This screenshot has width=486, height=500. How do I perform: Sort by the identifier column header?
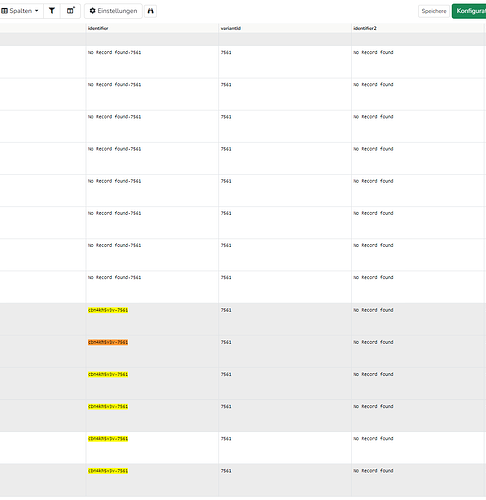tap(98, 28)
